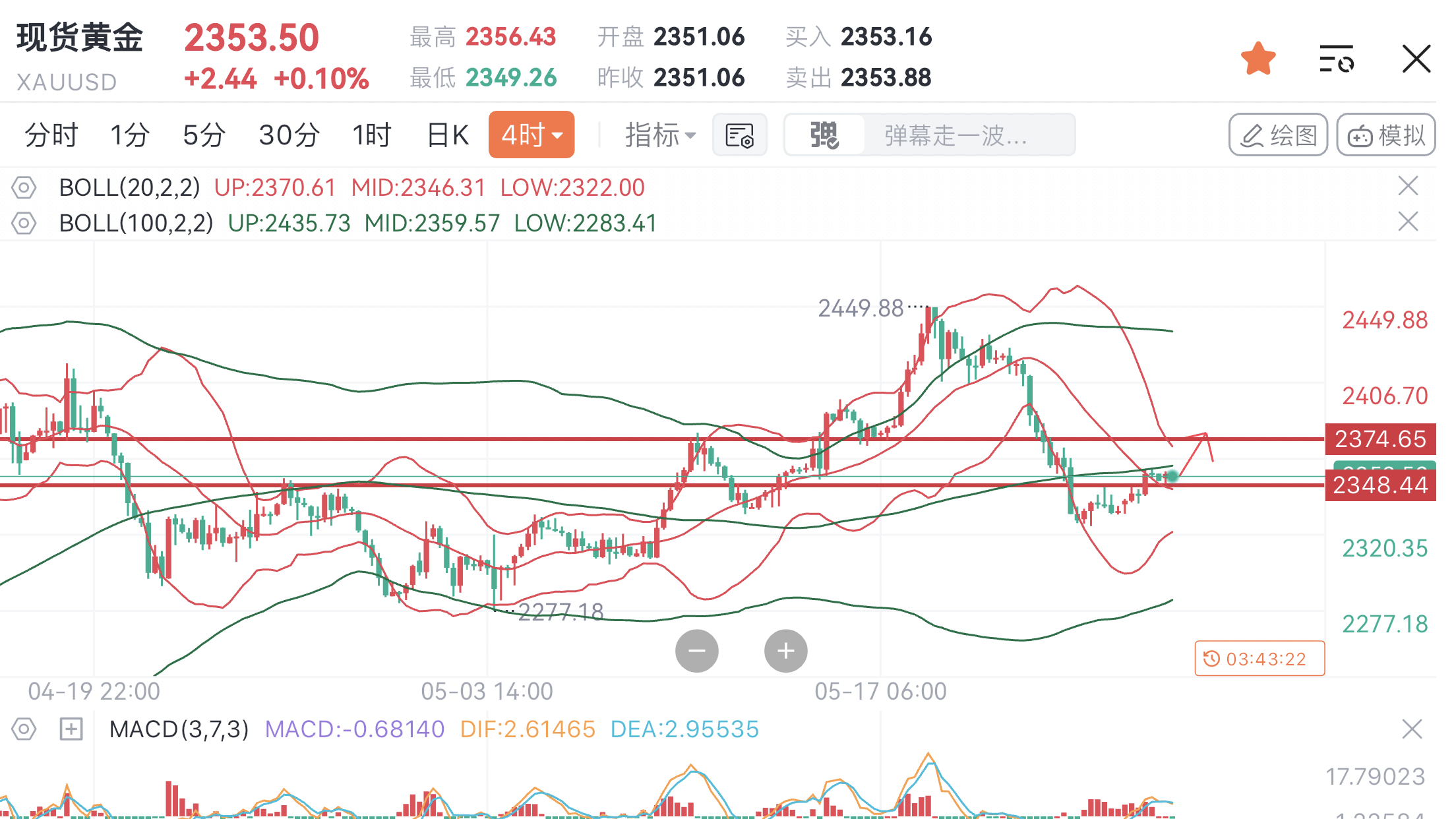Zoom in using the plus button on chart
Image resolution: width=1456 pixels, height=819 pixels.
click(x=785, y=651)
